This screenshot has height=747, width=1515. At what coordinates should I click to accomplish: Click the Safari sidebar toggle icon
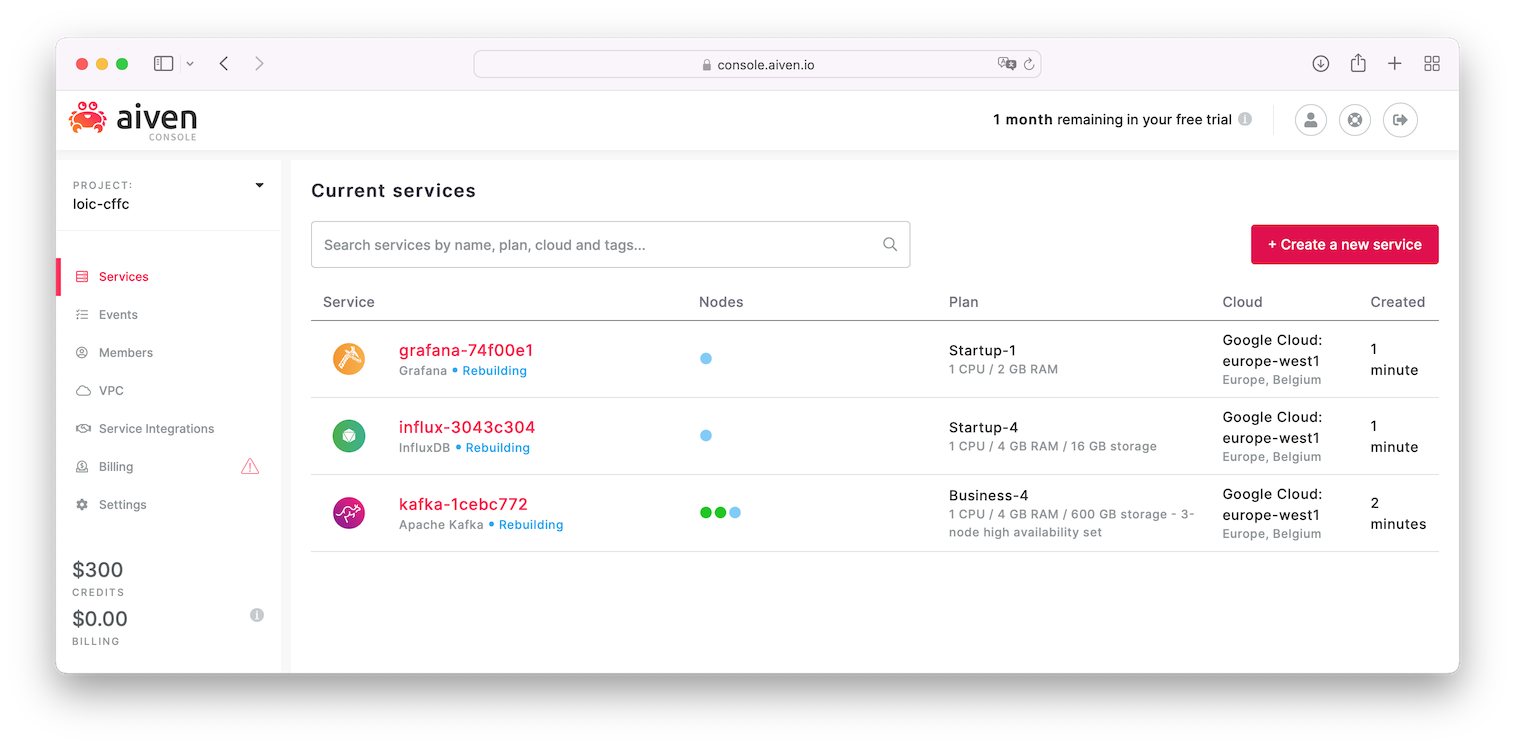click(163, 63)
